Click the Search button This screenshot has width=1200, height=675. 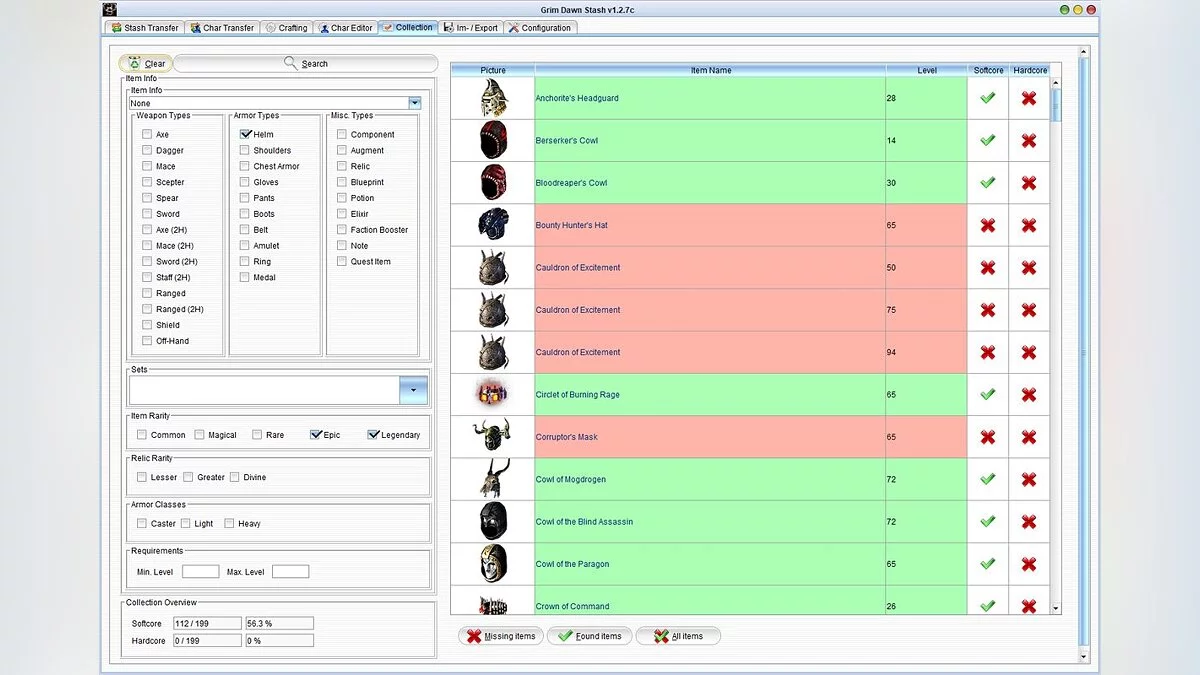coord(306,63)
